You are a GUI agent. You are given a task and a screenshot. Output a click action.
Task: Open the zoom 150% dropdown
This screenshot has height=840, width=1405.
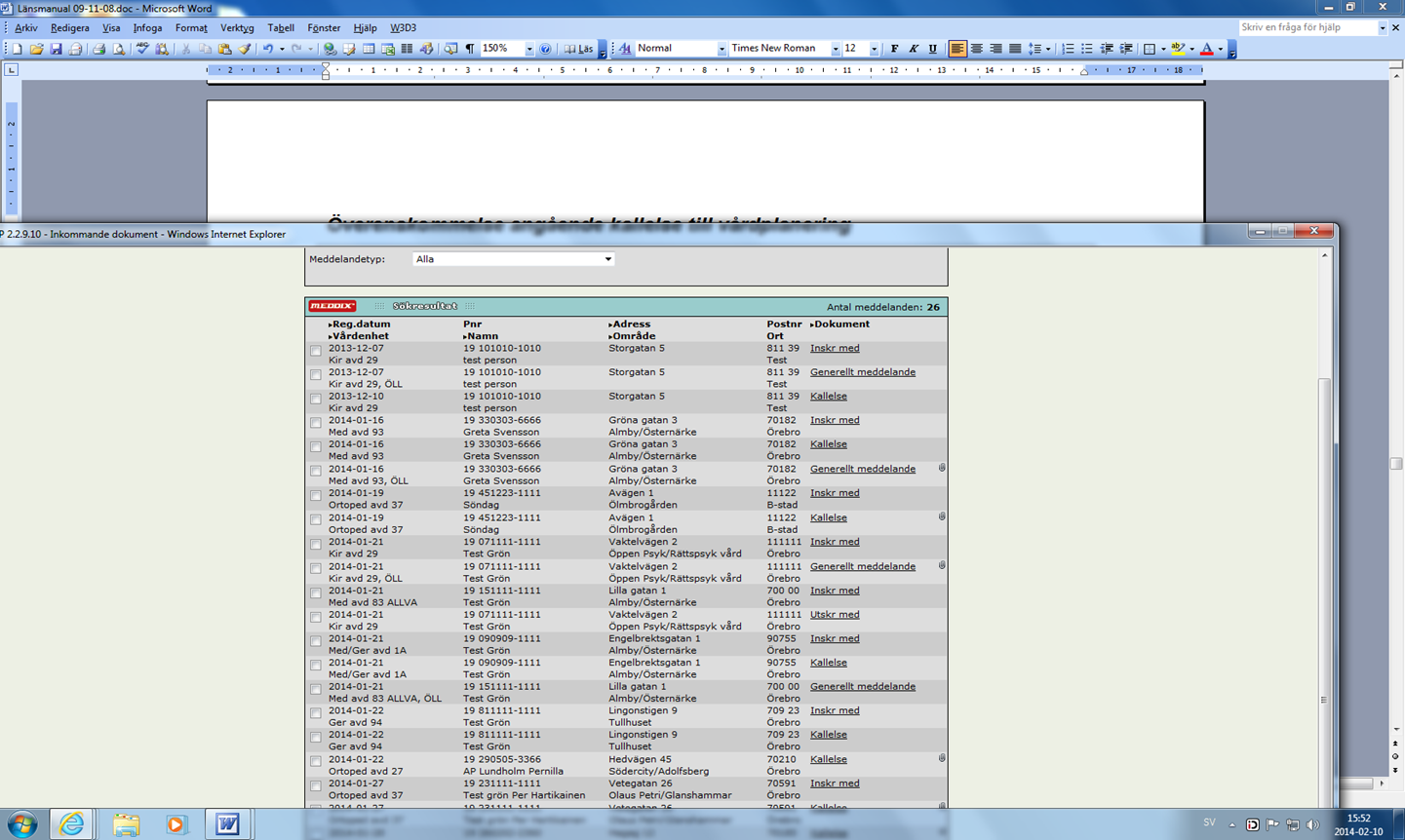pyautogui.click(x=529, y=49)
